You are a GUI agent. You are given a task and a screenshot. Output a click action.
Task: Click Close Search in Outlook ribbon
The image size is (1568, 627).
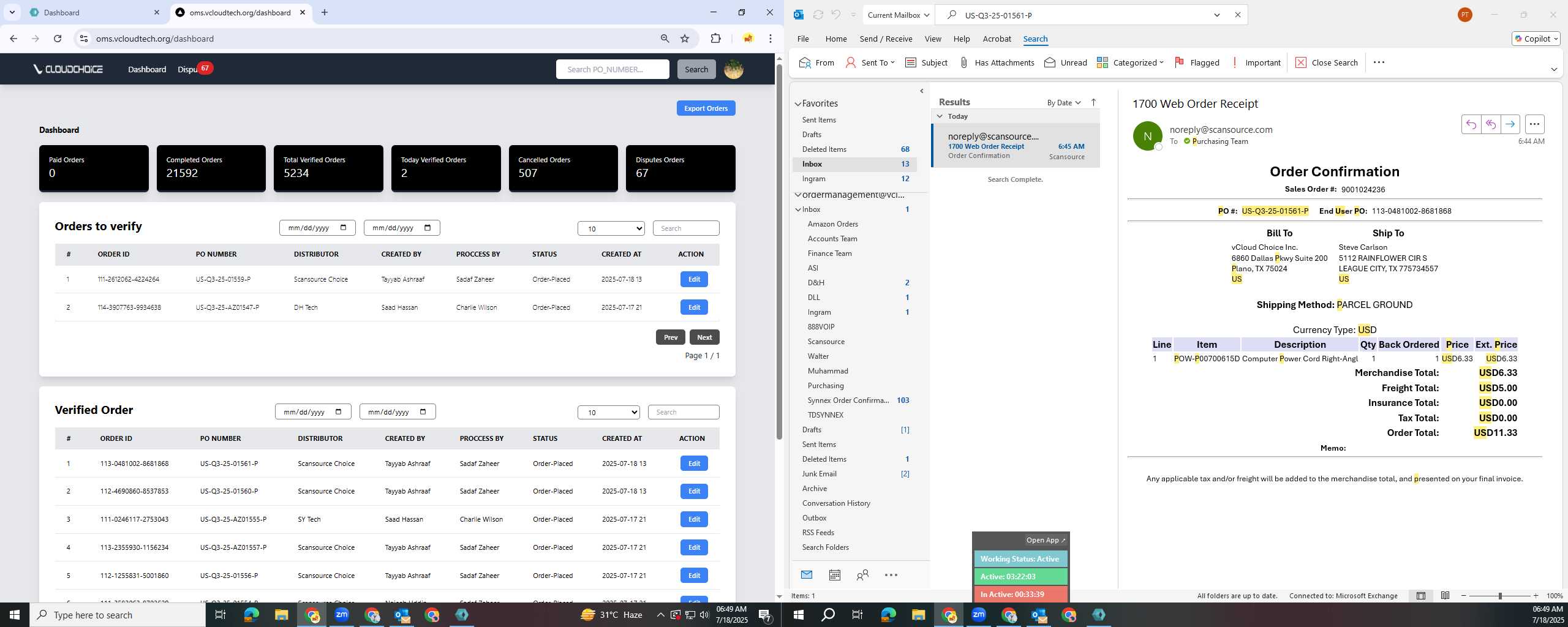pyautogui.click(x=1327, y=62)
